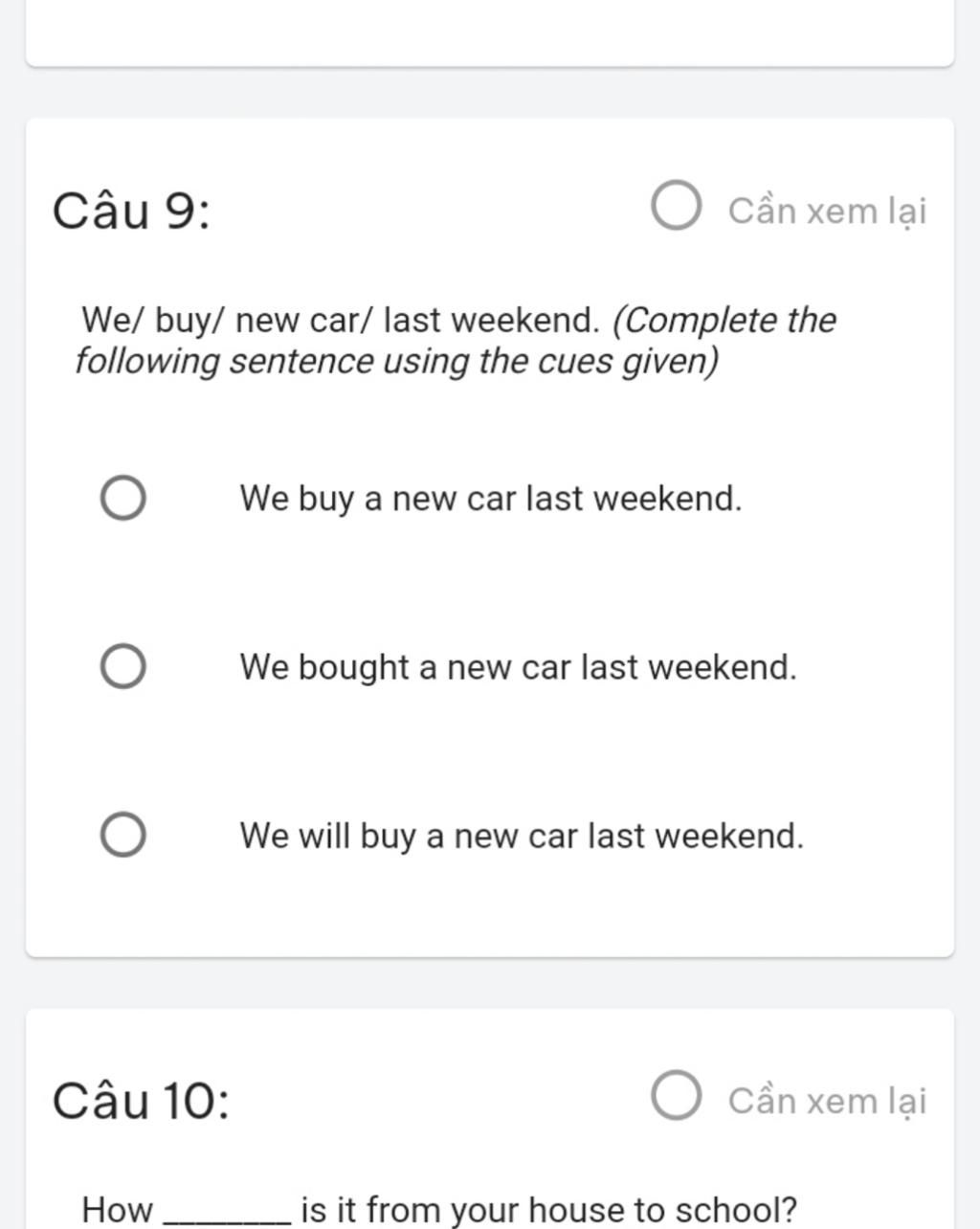980x1229 pixels.
Task: Click the italic instruction "following sentence using the cues given"
Action: pyautogui.click(x=396, y=362)
